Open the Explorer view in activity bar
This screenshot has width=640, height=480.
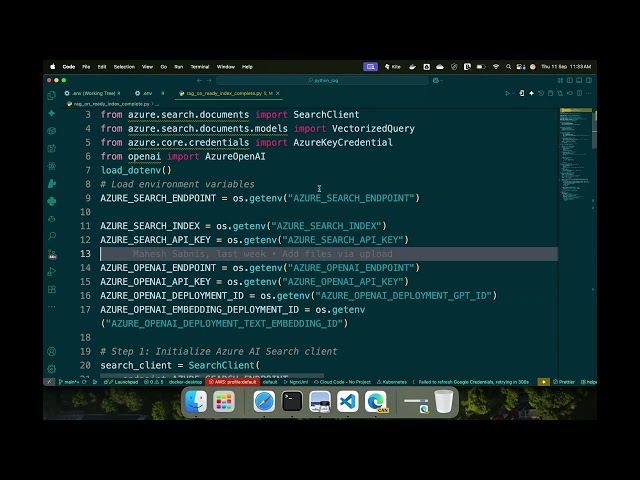point(51,96)
